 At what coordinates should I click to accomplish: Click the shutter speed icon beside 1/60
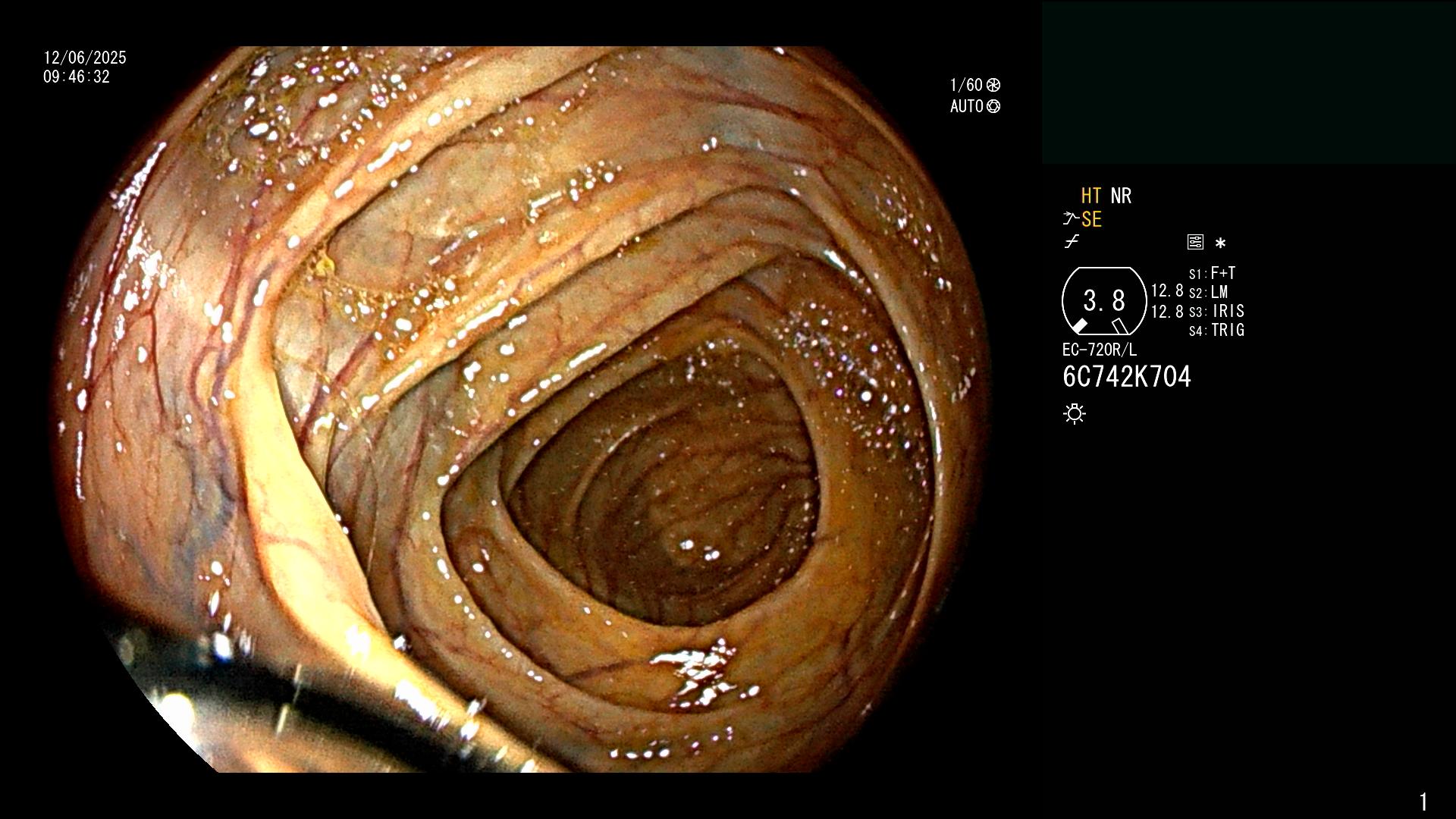pyautogui.click(x=993, y=85)
